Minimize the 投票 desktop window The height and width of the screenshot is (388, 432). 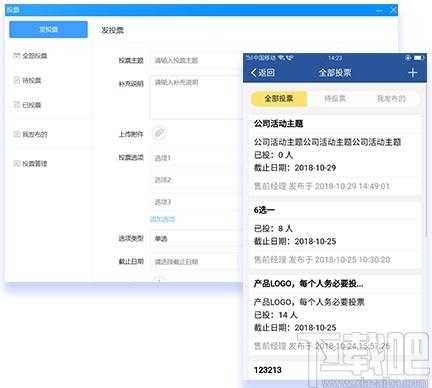(x=379, y=10)
